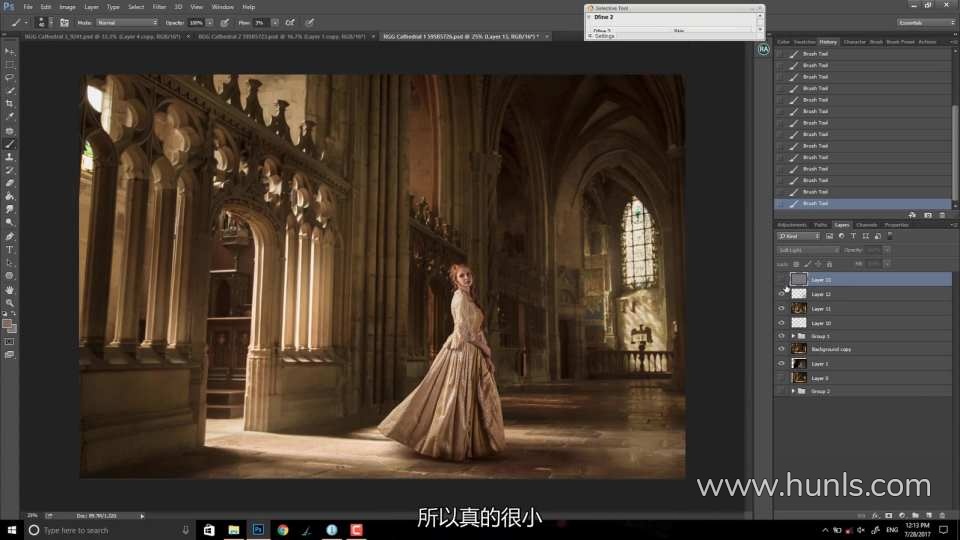The height and width of the screenshot is (540, 960).
Task: Click the Windows Start button
Action: tap(10, 530)
